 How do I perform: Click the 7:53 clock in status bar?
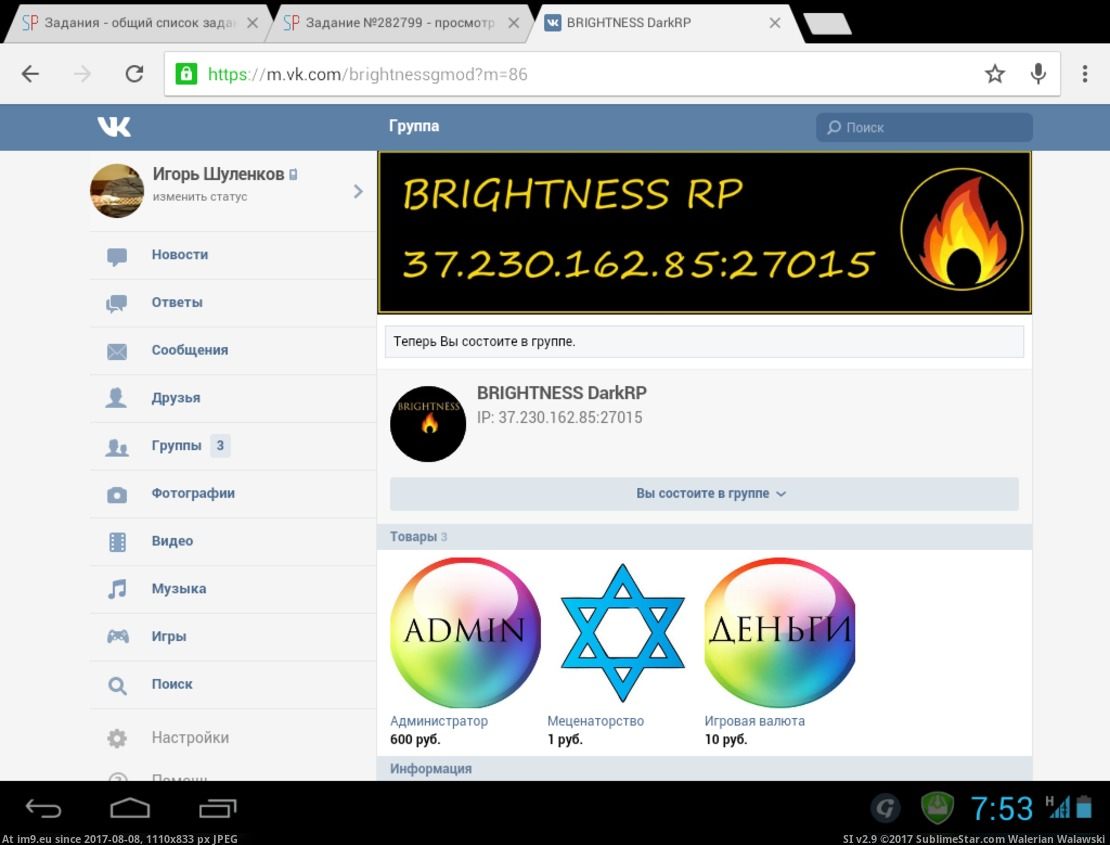point(1001,808)
